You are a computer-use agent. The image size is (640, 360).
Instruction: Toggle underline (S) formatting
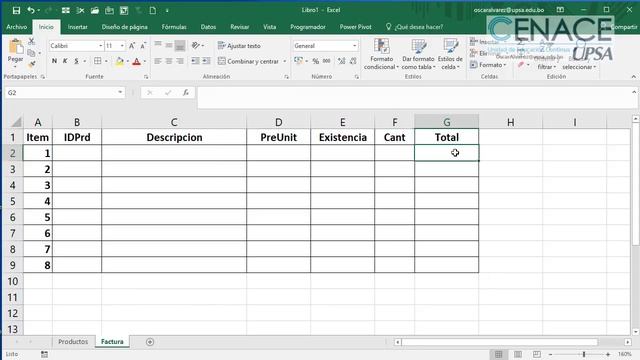click(76, 61)
